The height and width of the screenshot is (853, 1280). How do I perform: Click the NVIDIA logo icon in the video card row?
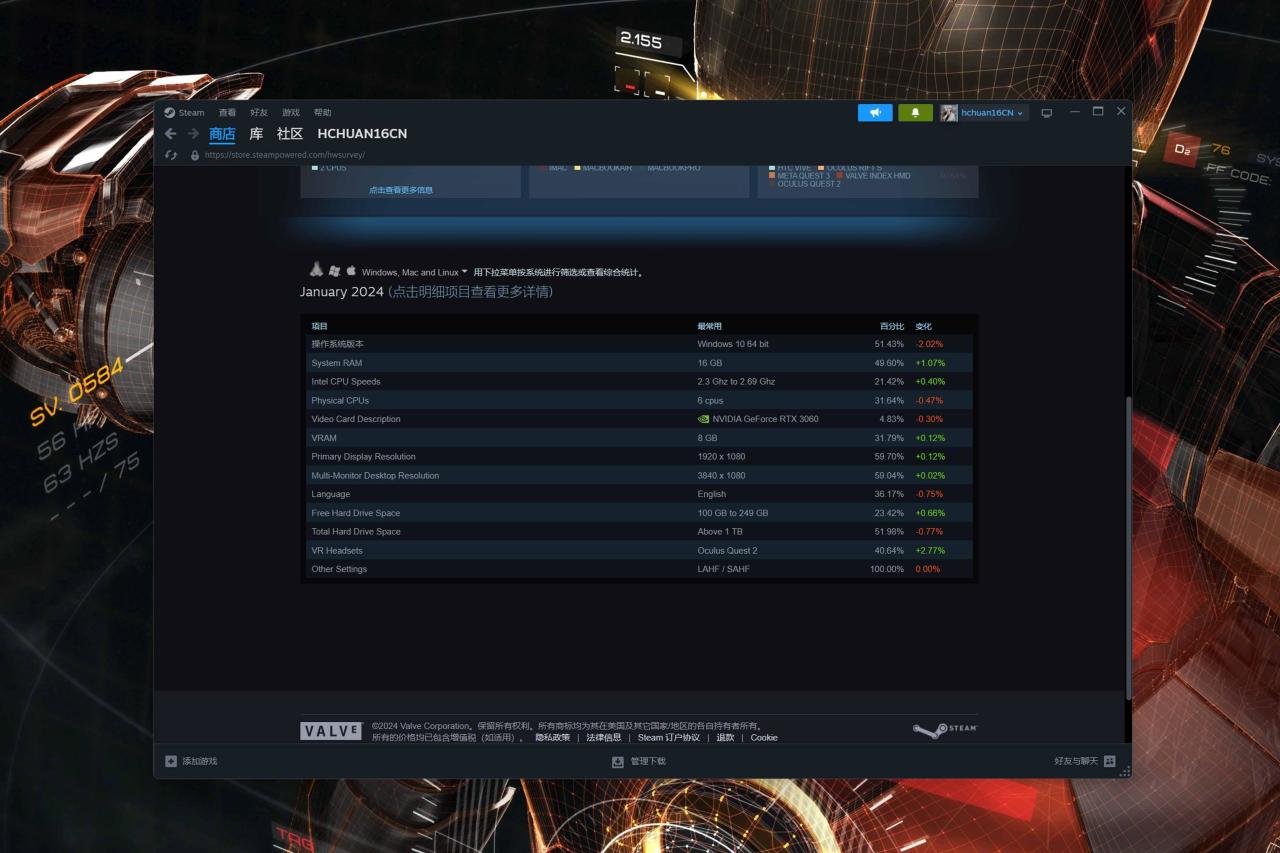pos(703,419)
